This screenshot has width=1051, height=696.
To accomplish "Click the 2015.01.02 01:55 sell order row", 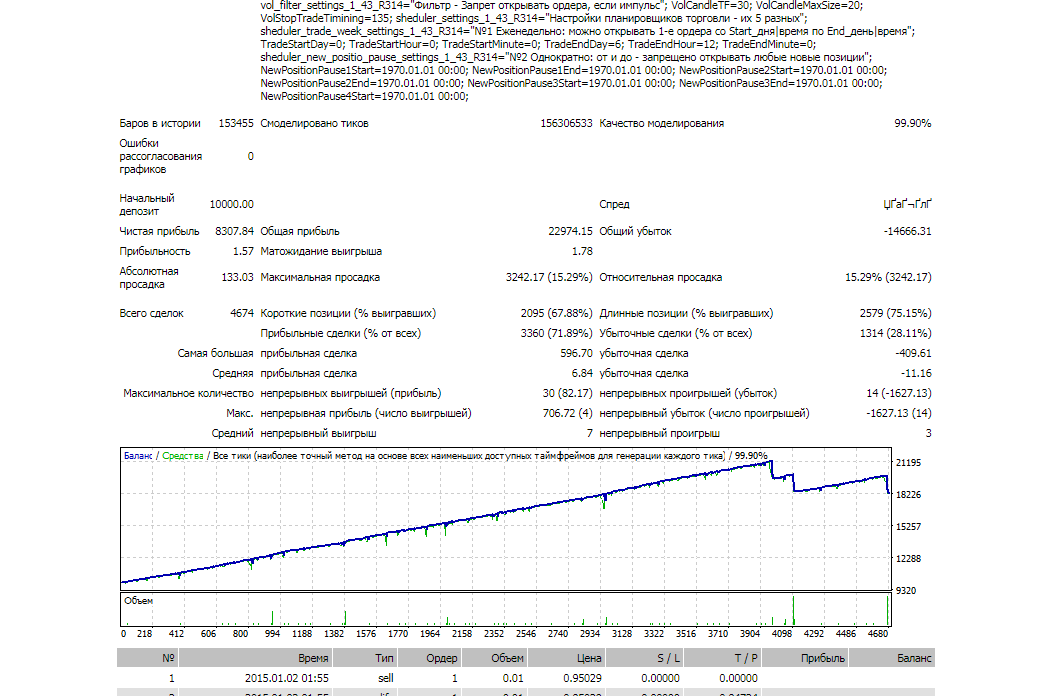I will 526,678.
